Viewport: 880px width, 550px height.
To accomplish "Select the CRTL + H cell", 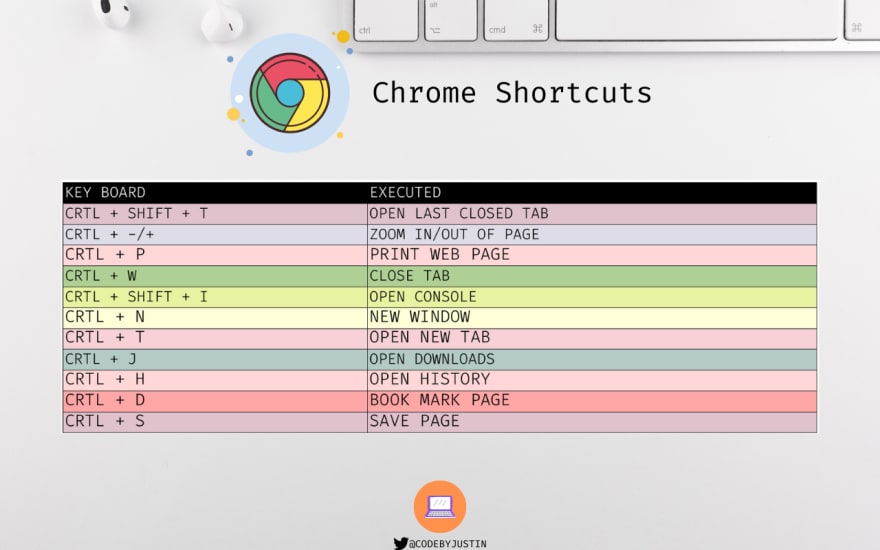I will 215,380.
